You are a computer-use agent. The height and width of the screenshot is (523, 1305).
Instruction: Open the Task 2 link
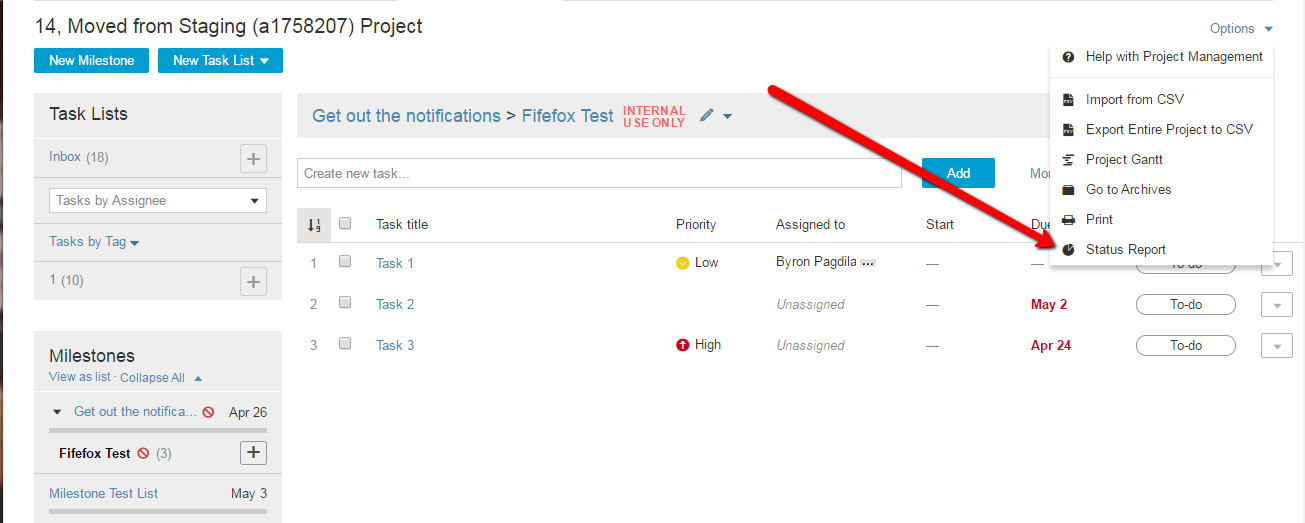tap(395, 305)
